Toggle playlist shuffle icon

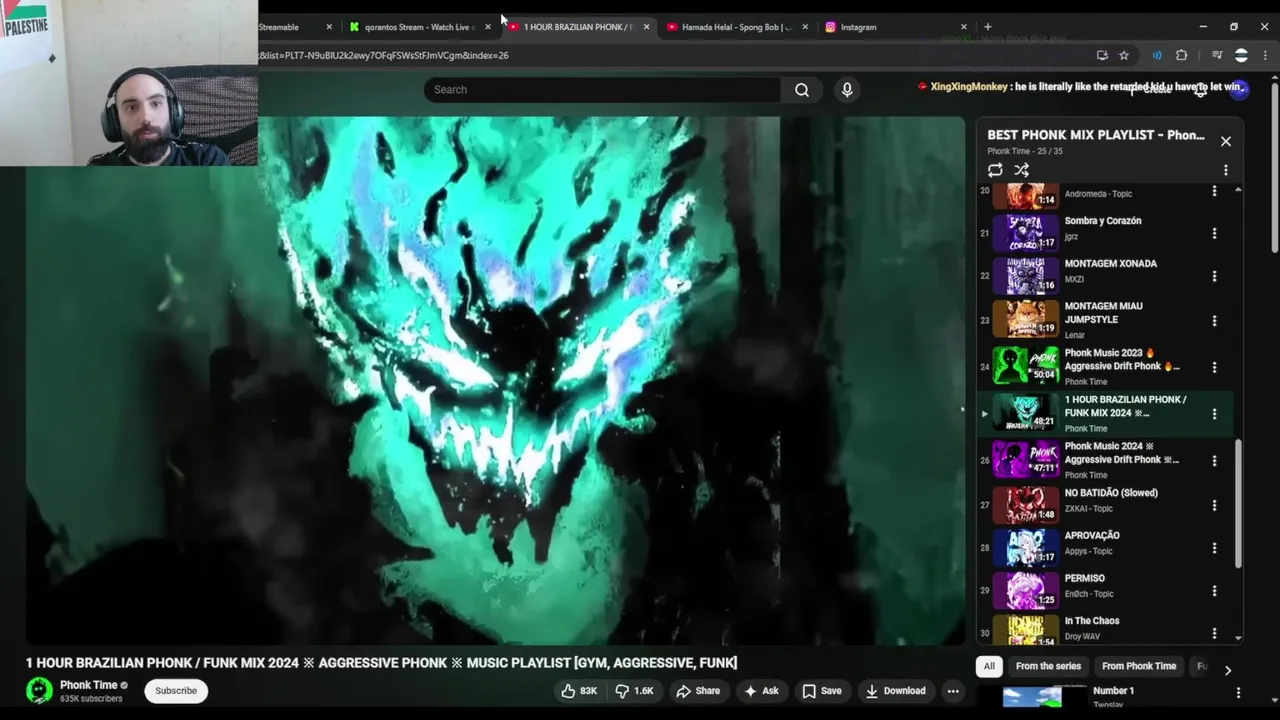coord(1021,170)
